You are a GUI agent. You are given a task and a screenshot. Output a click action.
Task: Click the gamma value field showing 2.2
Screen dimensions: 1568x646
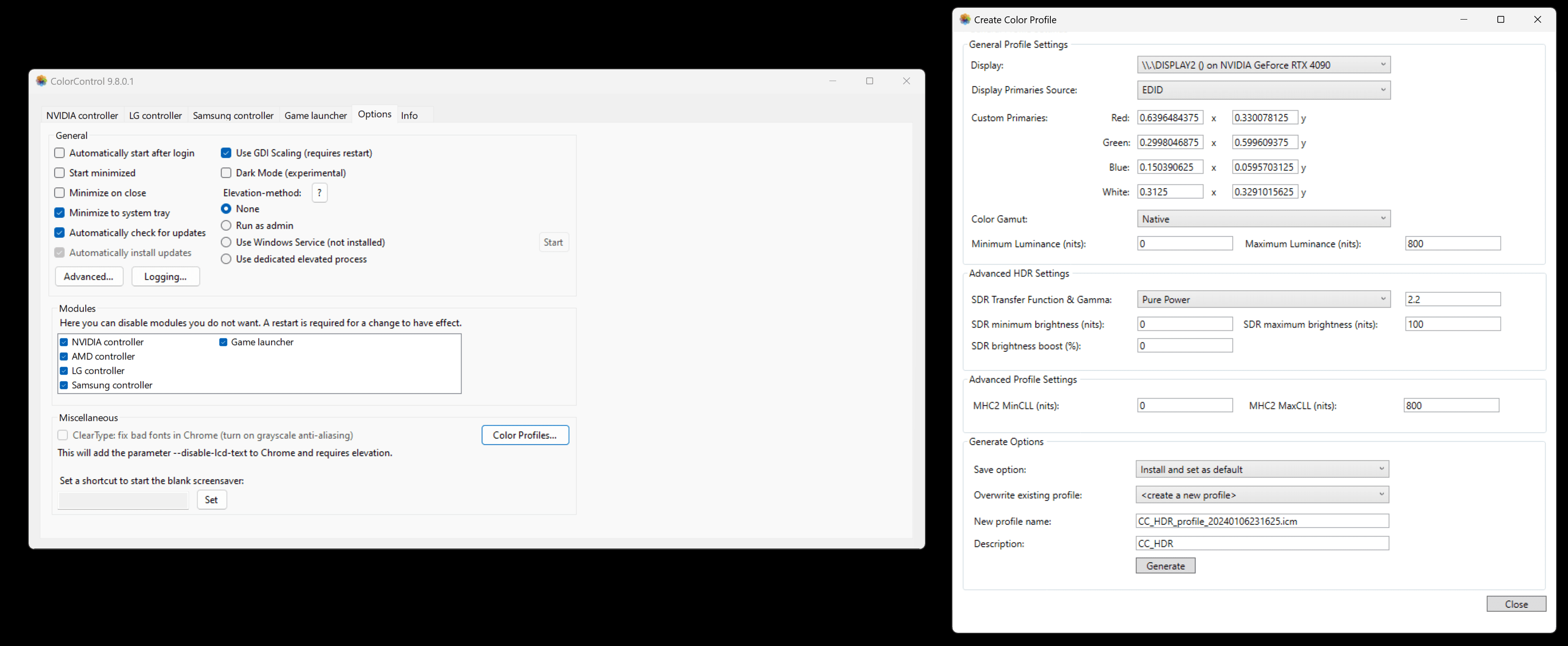tap(1453, 299)
